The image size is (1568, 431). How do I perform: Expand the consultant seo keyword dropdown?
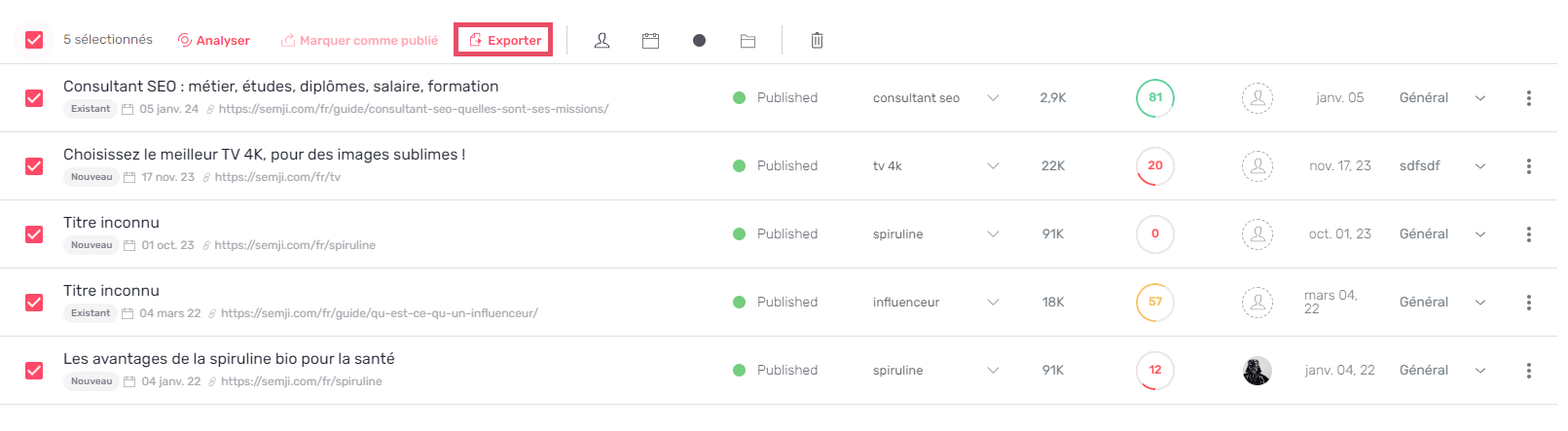coord(993,98)
